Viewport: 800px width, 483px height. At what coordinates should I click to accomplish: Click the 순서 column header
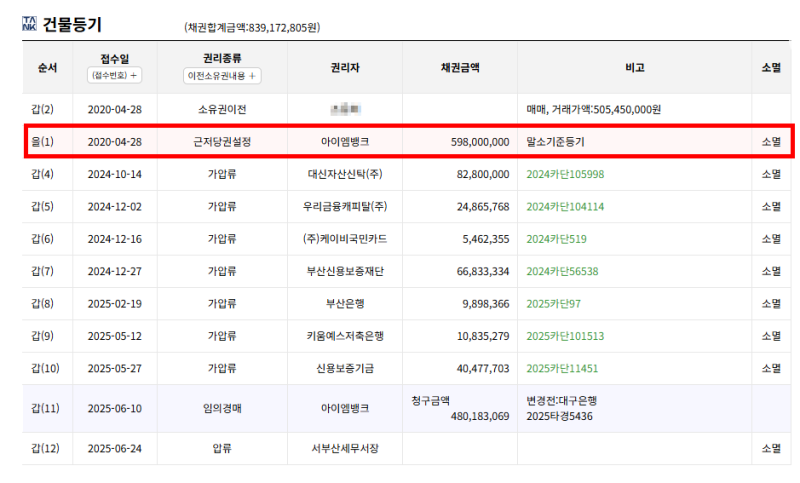click(47, 68)
